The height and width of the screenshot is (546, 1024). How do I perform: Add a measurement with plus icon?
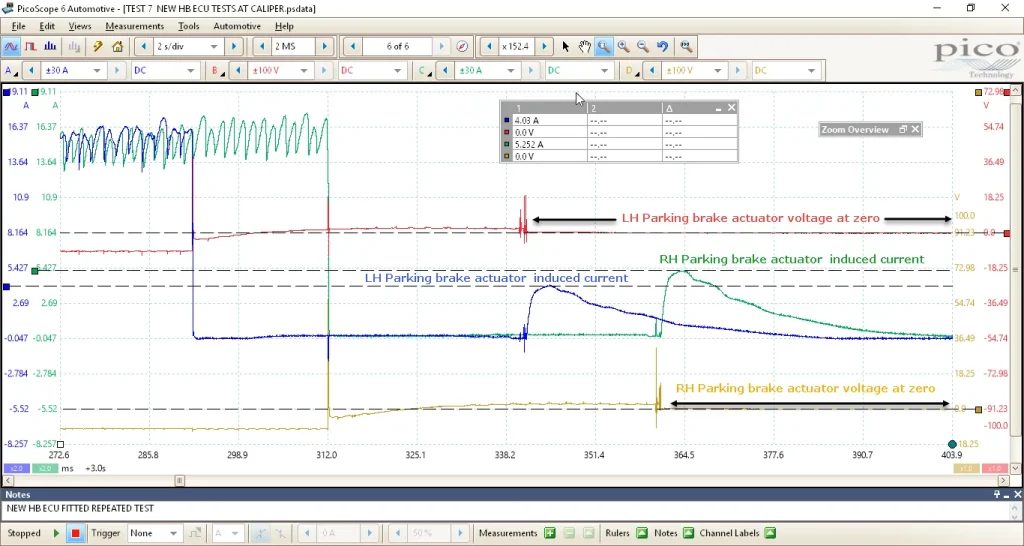550,533
